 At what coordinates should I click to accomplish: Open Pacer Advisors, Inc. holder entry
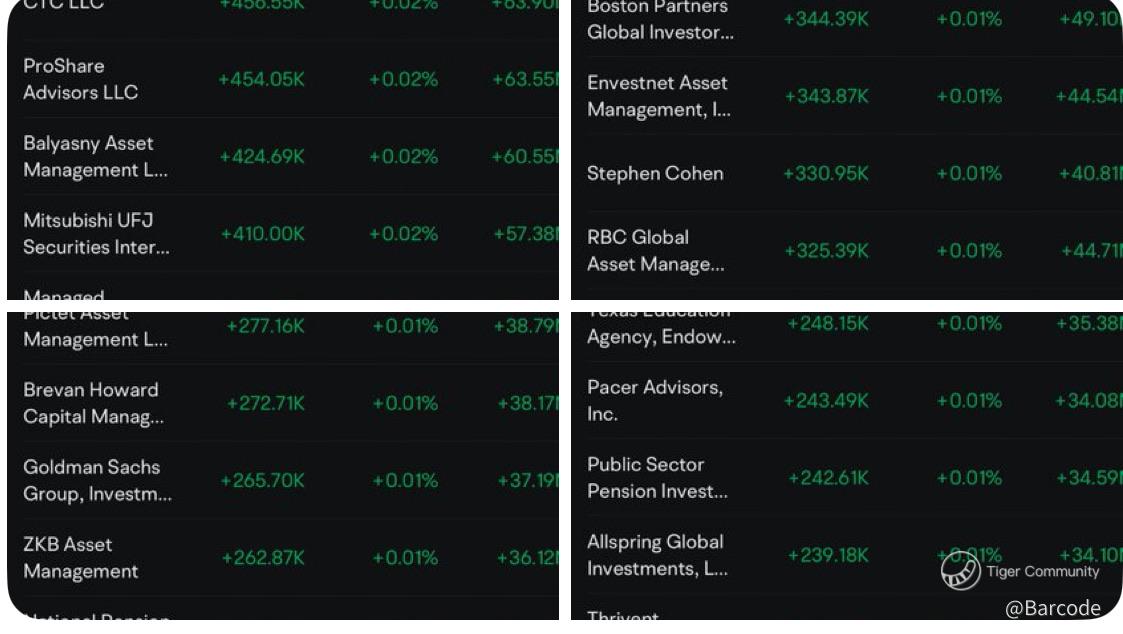click(x=654, y=400)
